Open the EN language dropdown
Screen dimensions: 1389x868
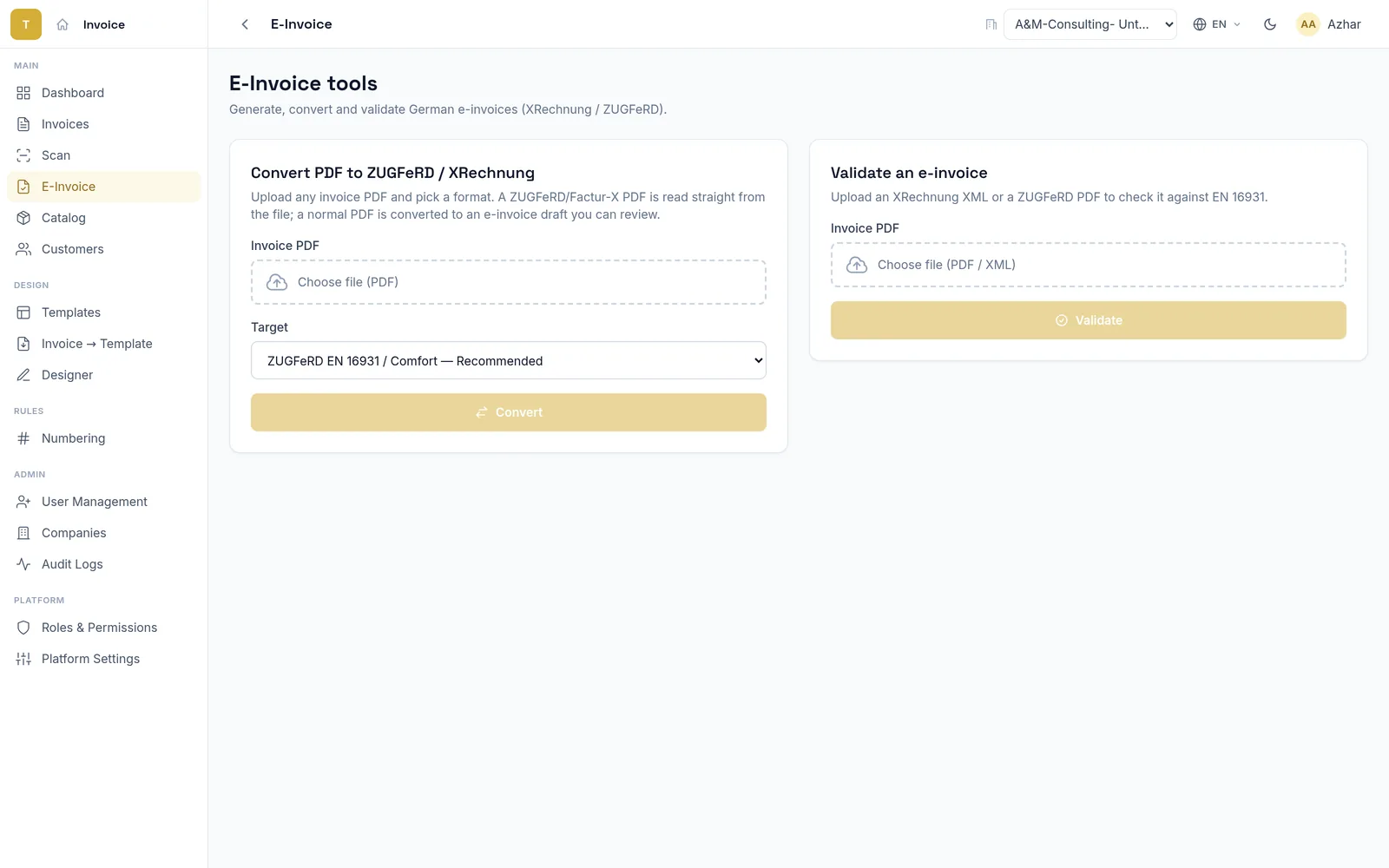tap(1217, 24)
